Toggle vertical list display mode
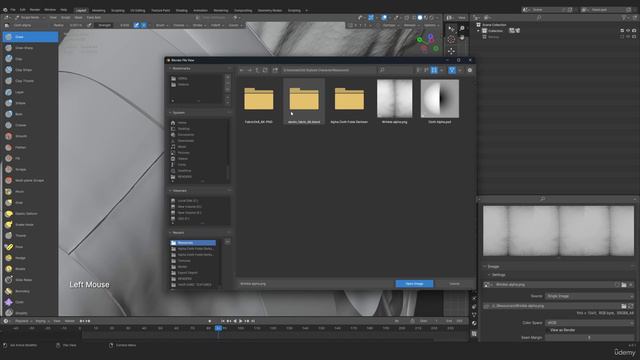Viewport: 640px width, 360px height. 419,70
